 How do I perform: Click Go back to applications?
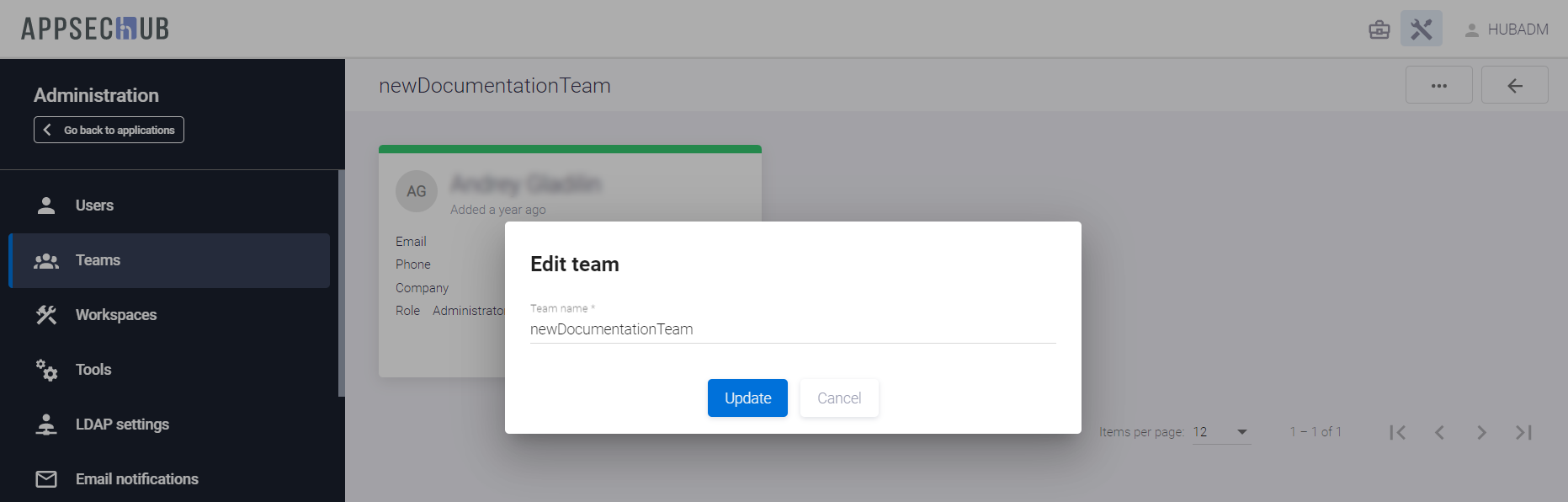109,130
